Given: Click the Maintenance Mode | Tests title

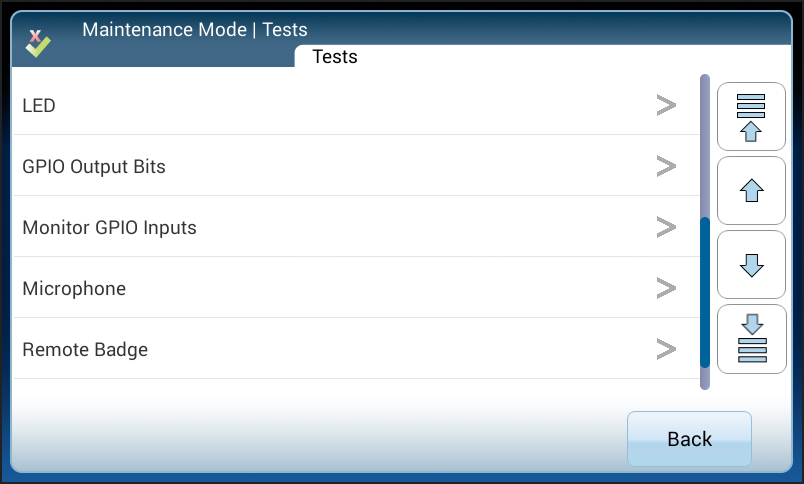Looking at the screenshot, I should point(194,29).
